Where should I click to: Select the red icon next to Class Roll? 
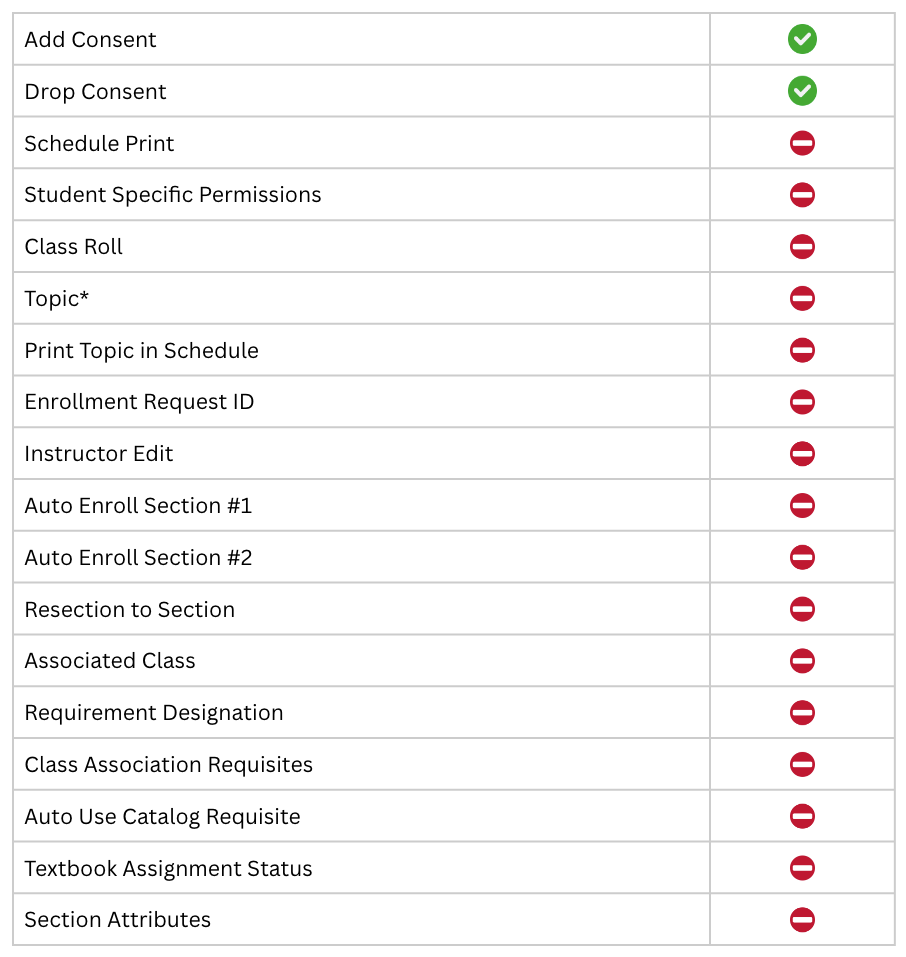coord(802,247)
